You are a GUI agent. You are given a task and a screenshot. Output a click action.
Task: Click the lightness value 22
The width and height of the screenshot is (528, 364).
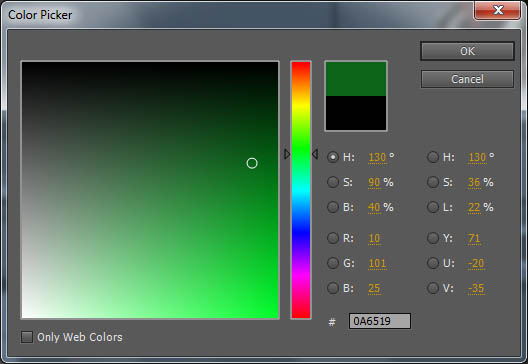pos(474,207)
